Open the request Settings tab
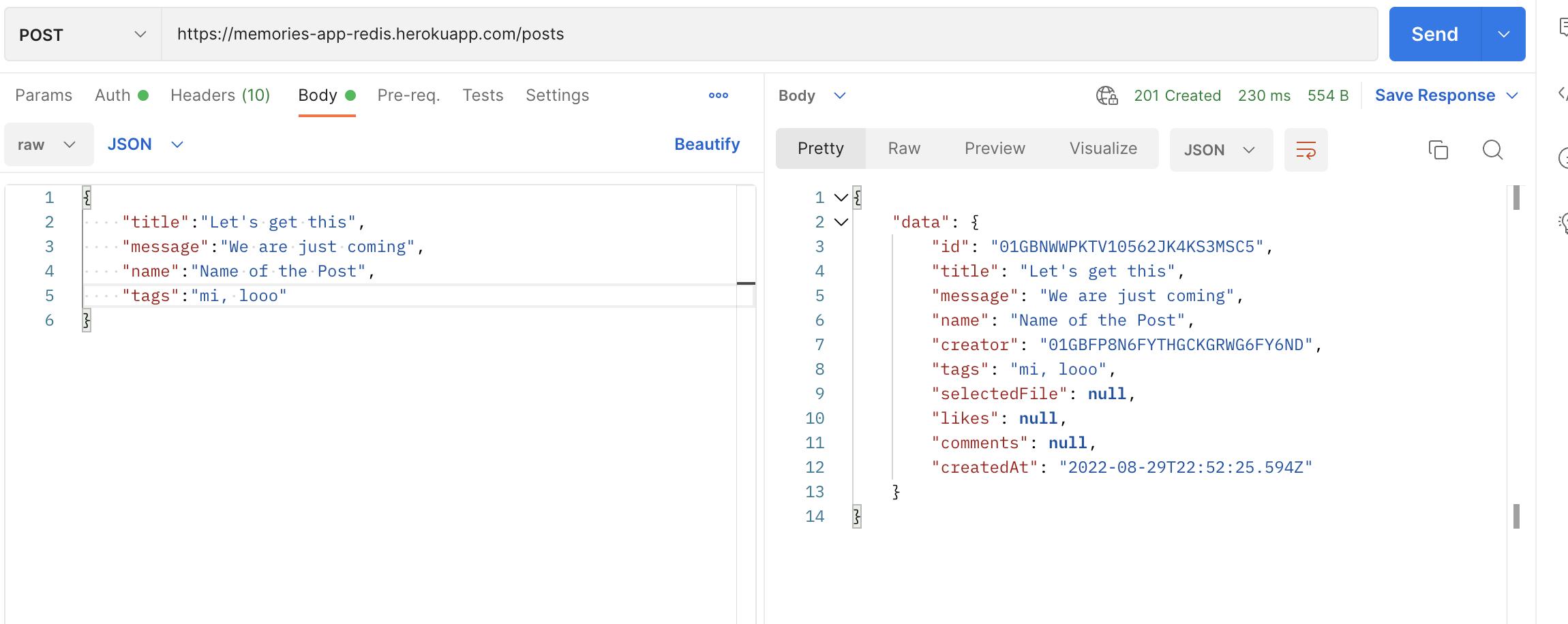This screenshot has height=624, width=1568. [557, 95]
